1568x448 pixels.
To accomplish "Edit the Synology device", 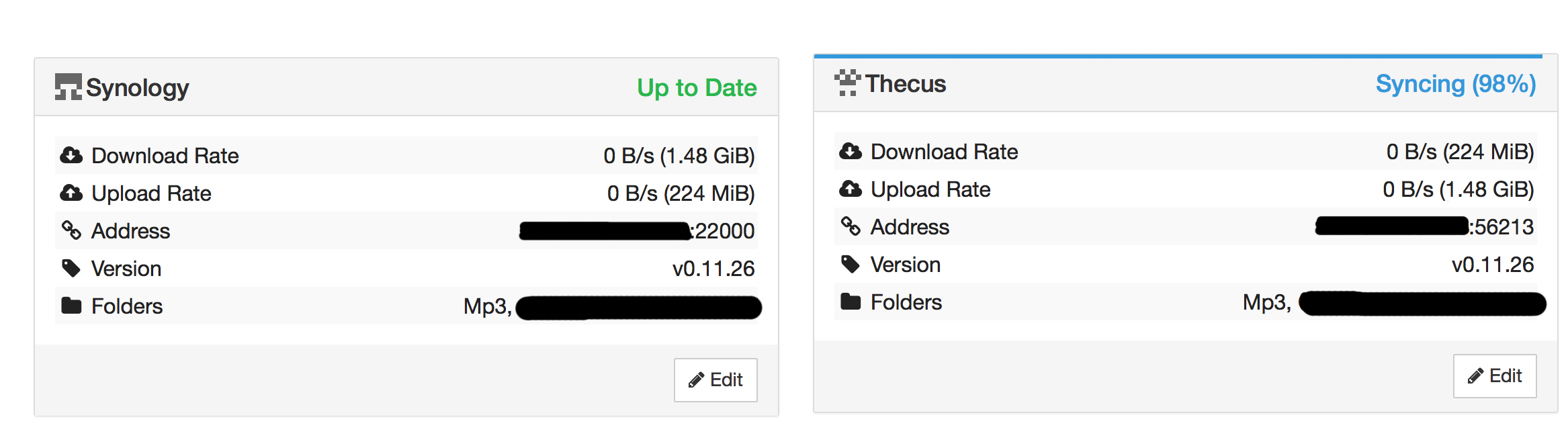I will click(x=715, y=380).
